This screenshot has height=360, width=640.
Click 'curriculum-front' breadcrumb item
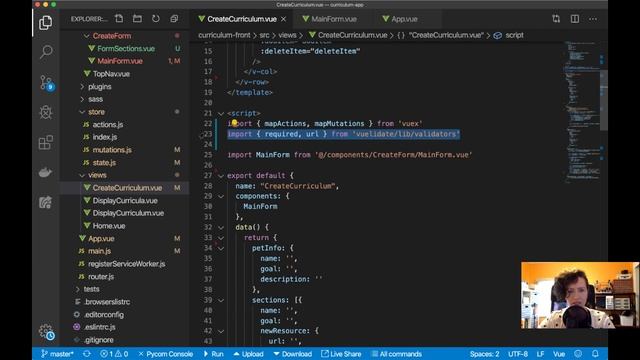coord(224,35)
